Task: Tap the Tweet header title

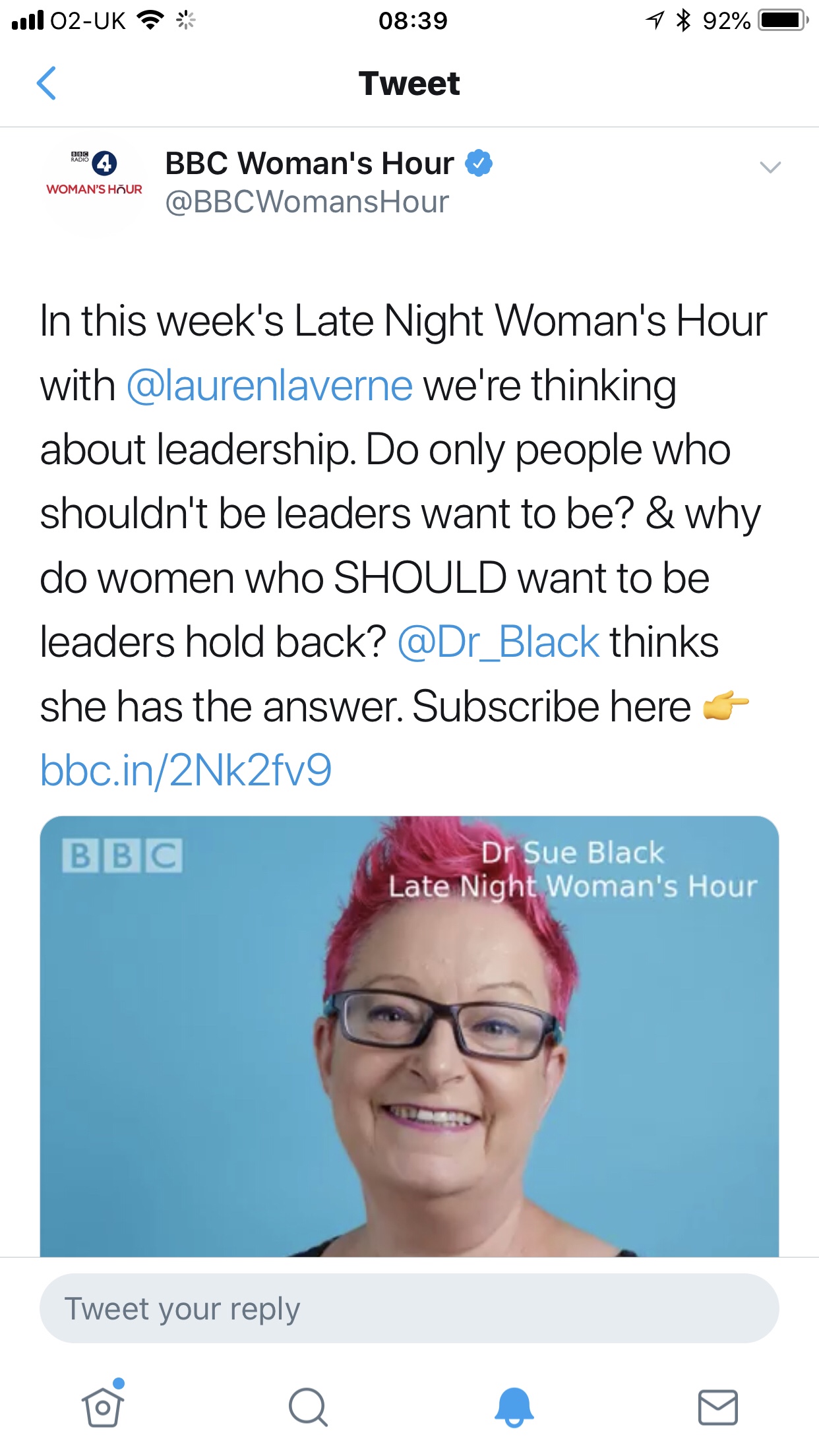Action: coord(409,84)
